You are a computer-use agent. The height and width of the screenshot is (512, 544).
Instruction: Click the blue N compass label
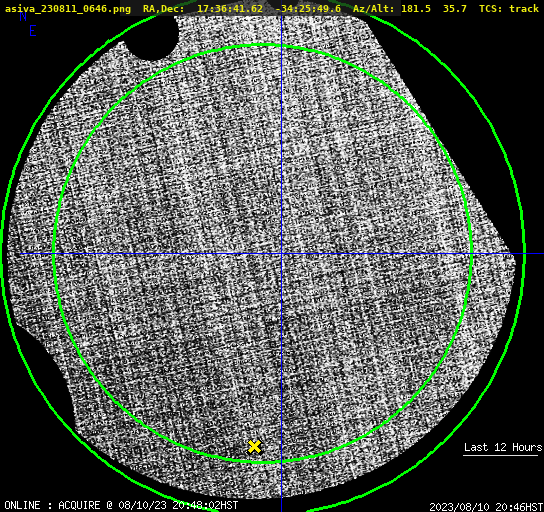(x=23, y=16)
